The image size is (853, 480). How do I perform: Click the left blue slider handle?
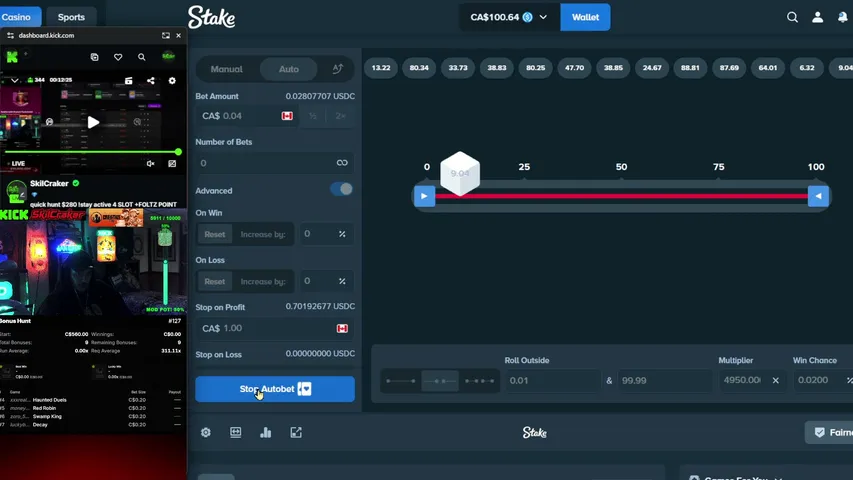click(x=424, y=196)
